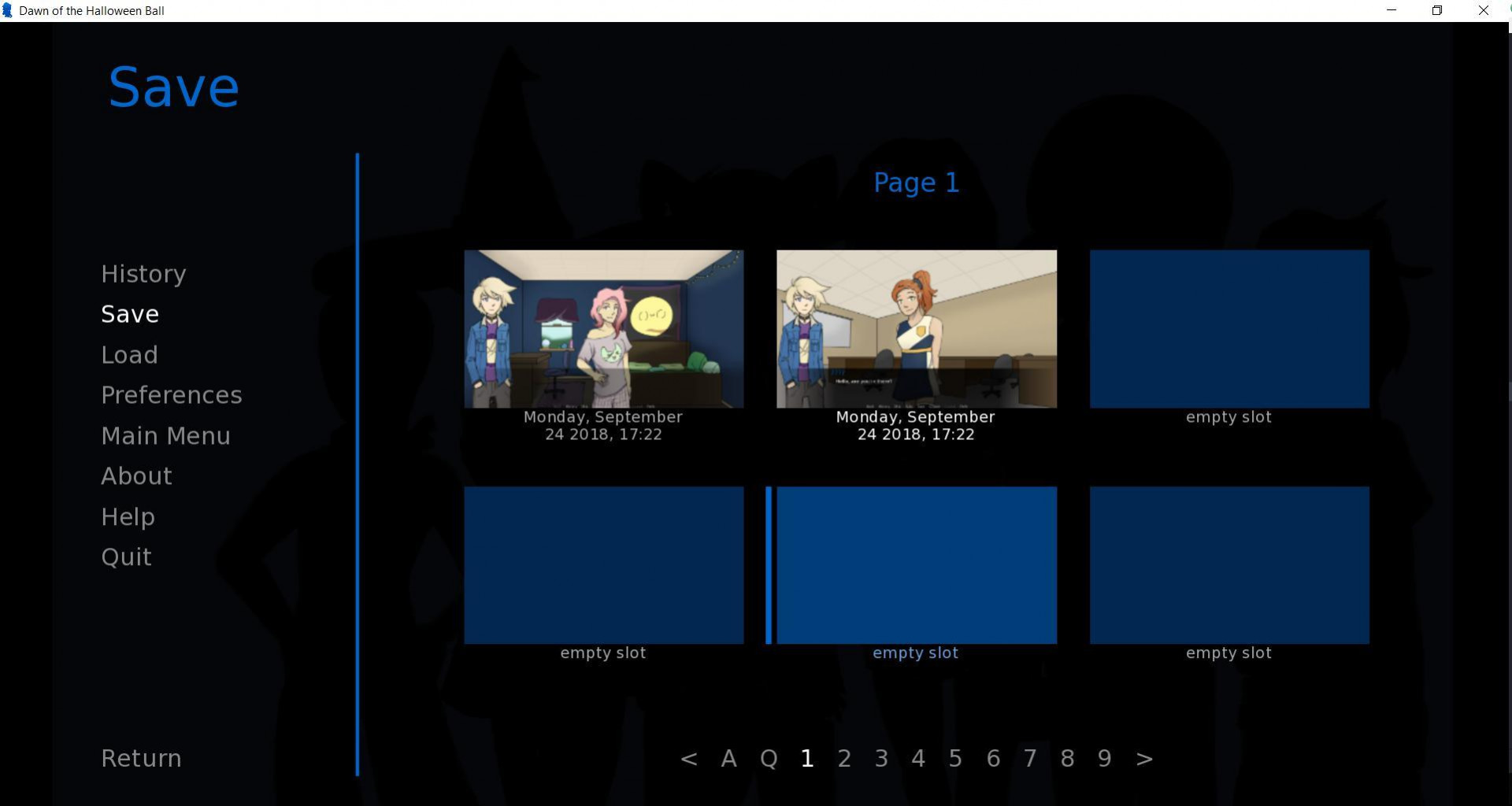Click the Page 1 title field
This screenshot has width=1512, height=806.
point(916,183)
